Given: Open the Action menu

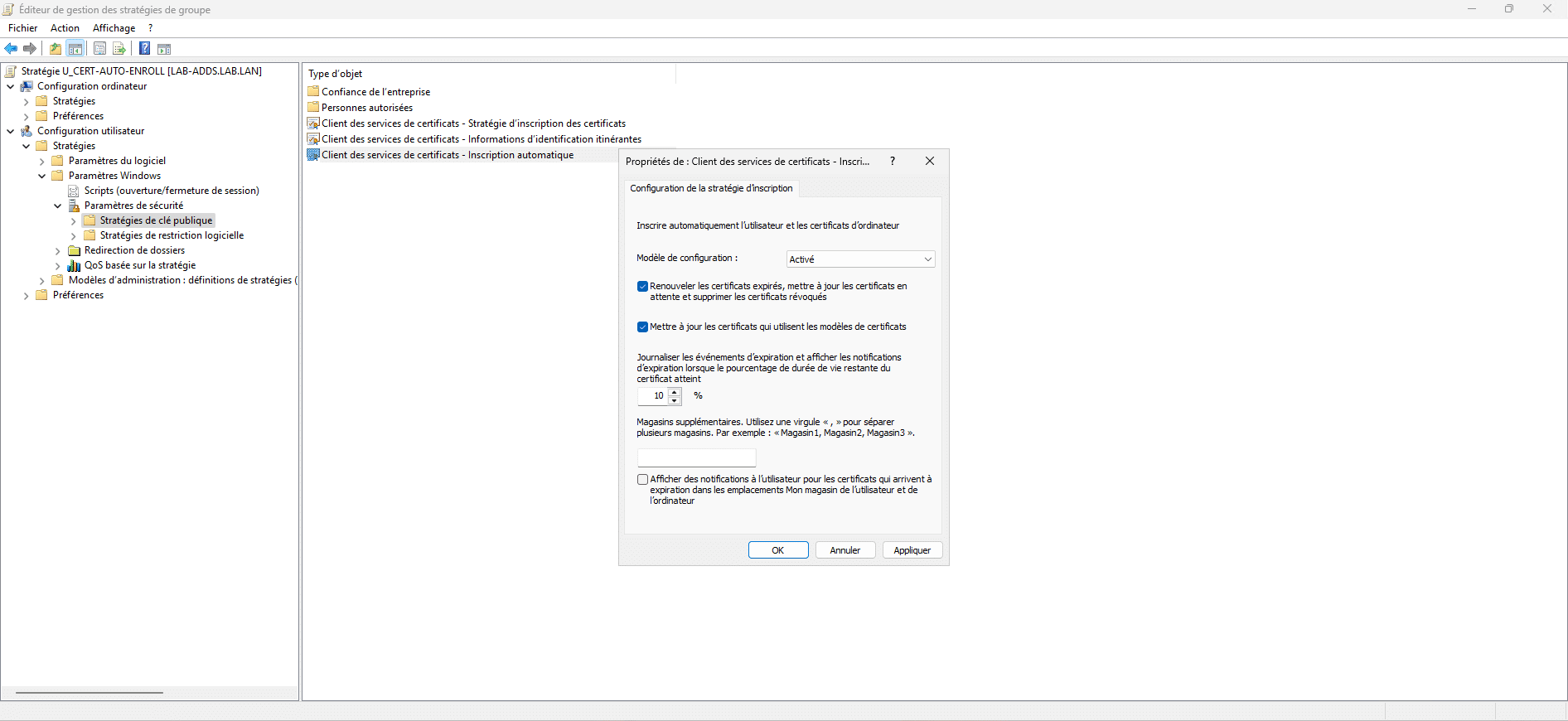Looking at the screenshot, I should pyautogui.click(x=65, y=28).
